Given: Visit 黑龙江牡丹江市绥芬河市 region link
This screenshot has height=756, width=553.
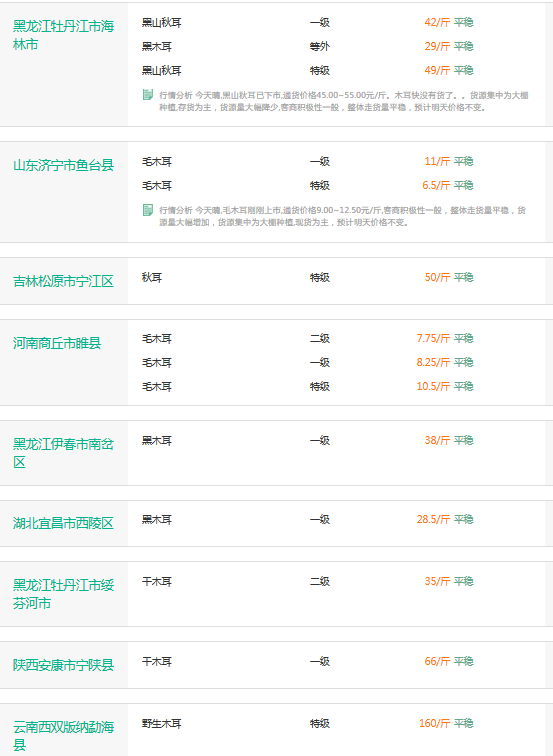Looking at the screenshot, I should (63, 594).
